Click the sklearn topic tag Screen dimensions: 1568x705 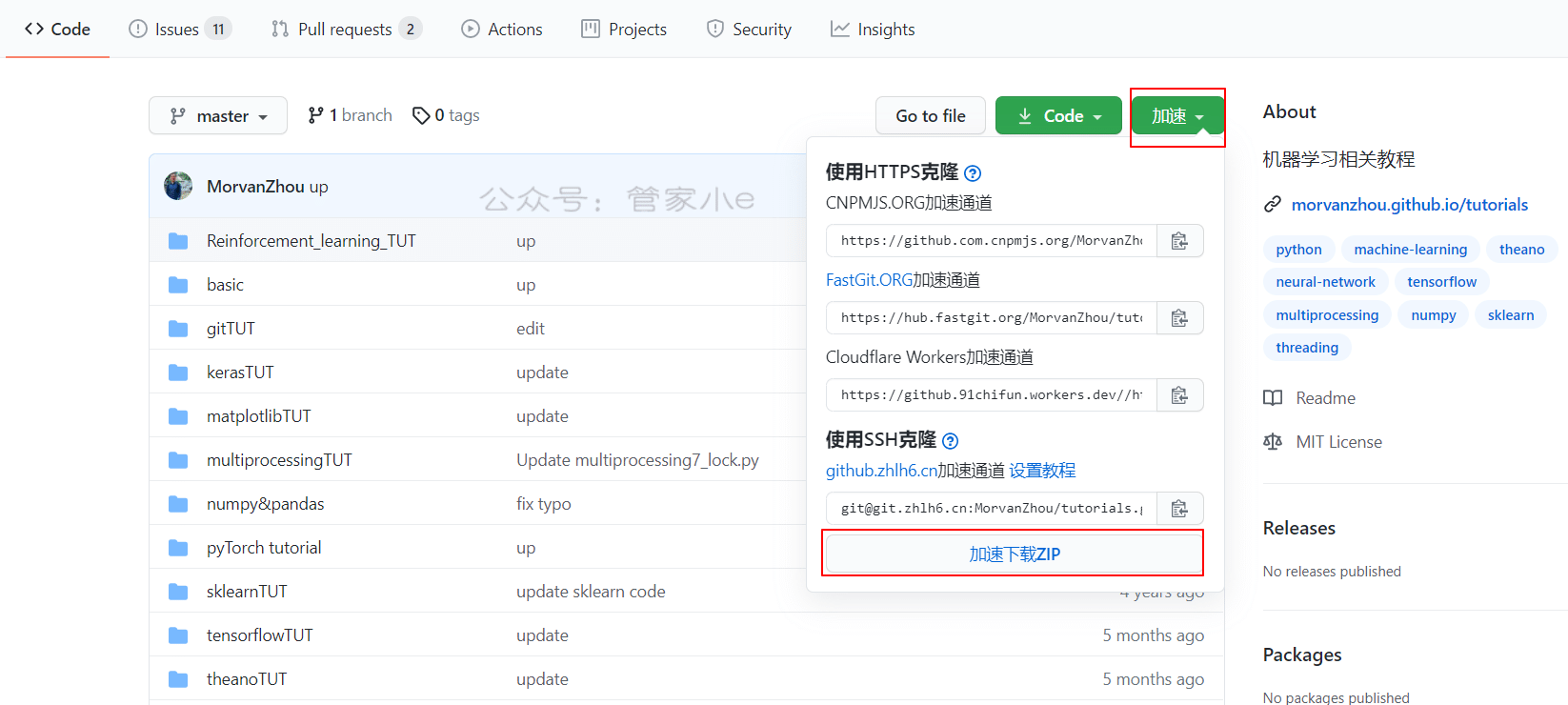1511,315
